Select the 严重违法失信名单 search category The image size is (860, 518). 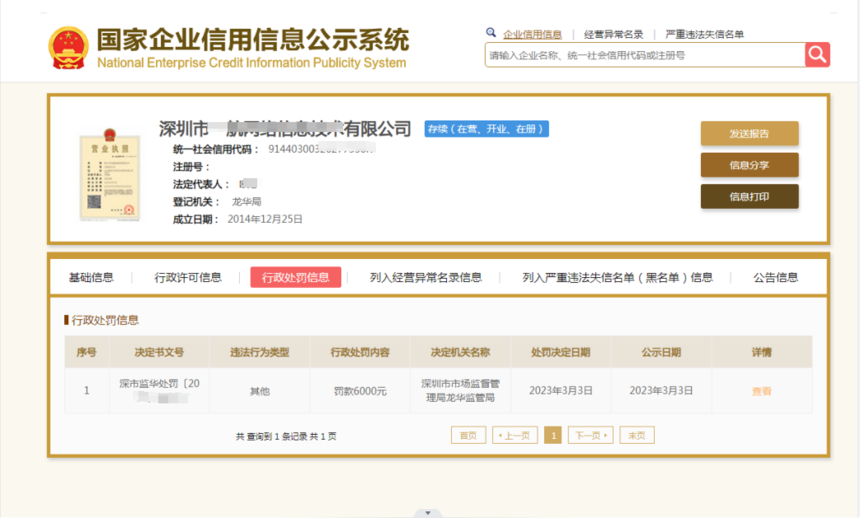point(705,35)
